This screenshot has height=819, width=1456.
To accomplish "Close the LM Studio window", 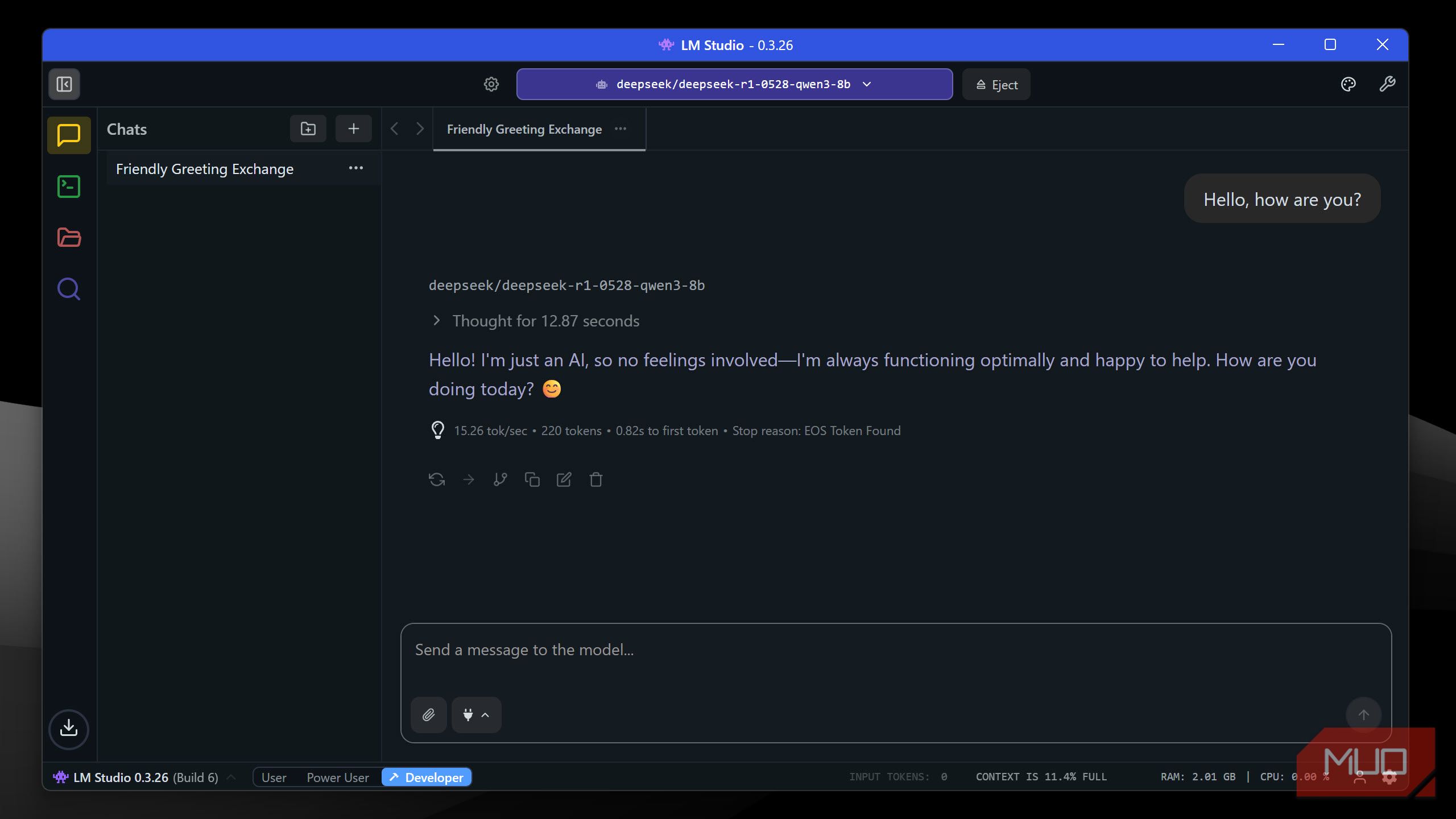I will 1383,44.
